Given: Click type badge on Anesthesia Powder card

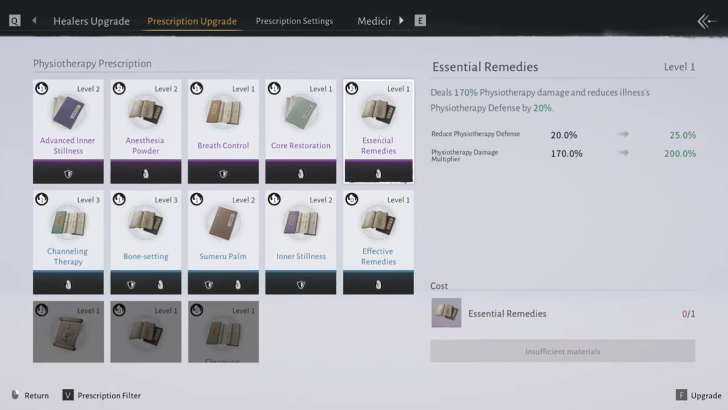Looking at the screenshot, I should tap(119, 88).
